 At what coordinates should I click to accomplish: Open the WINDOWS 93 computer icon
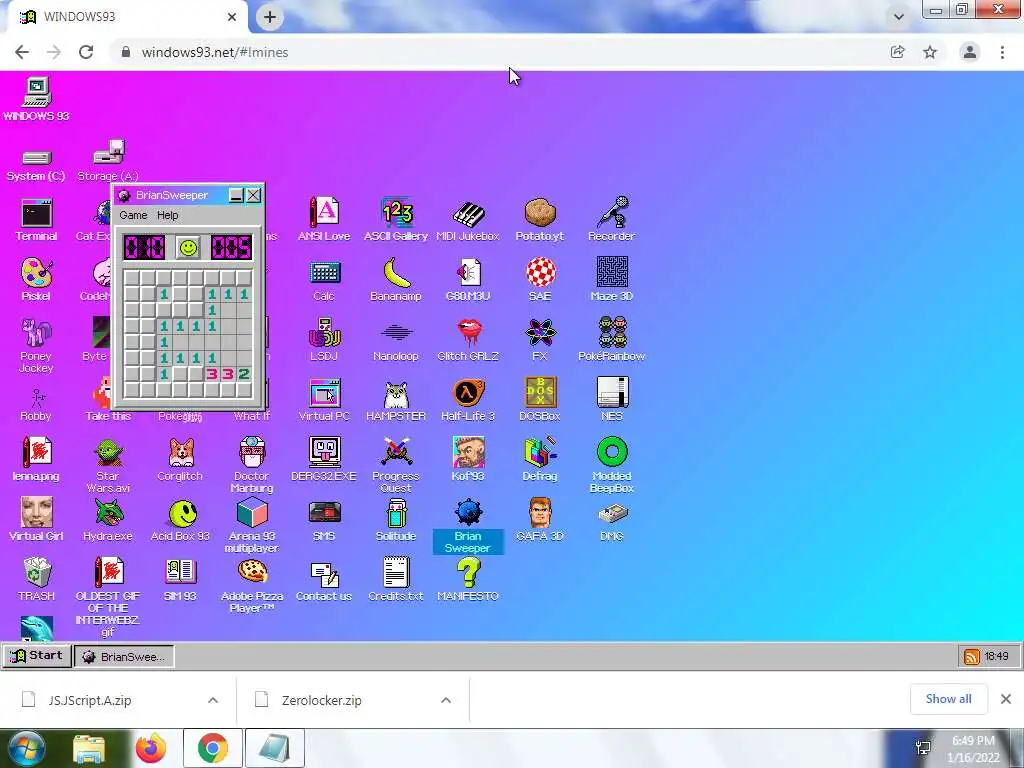point(37,92)
